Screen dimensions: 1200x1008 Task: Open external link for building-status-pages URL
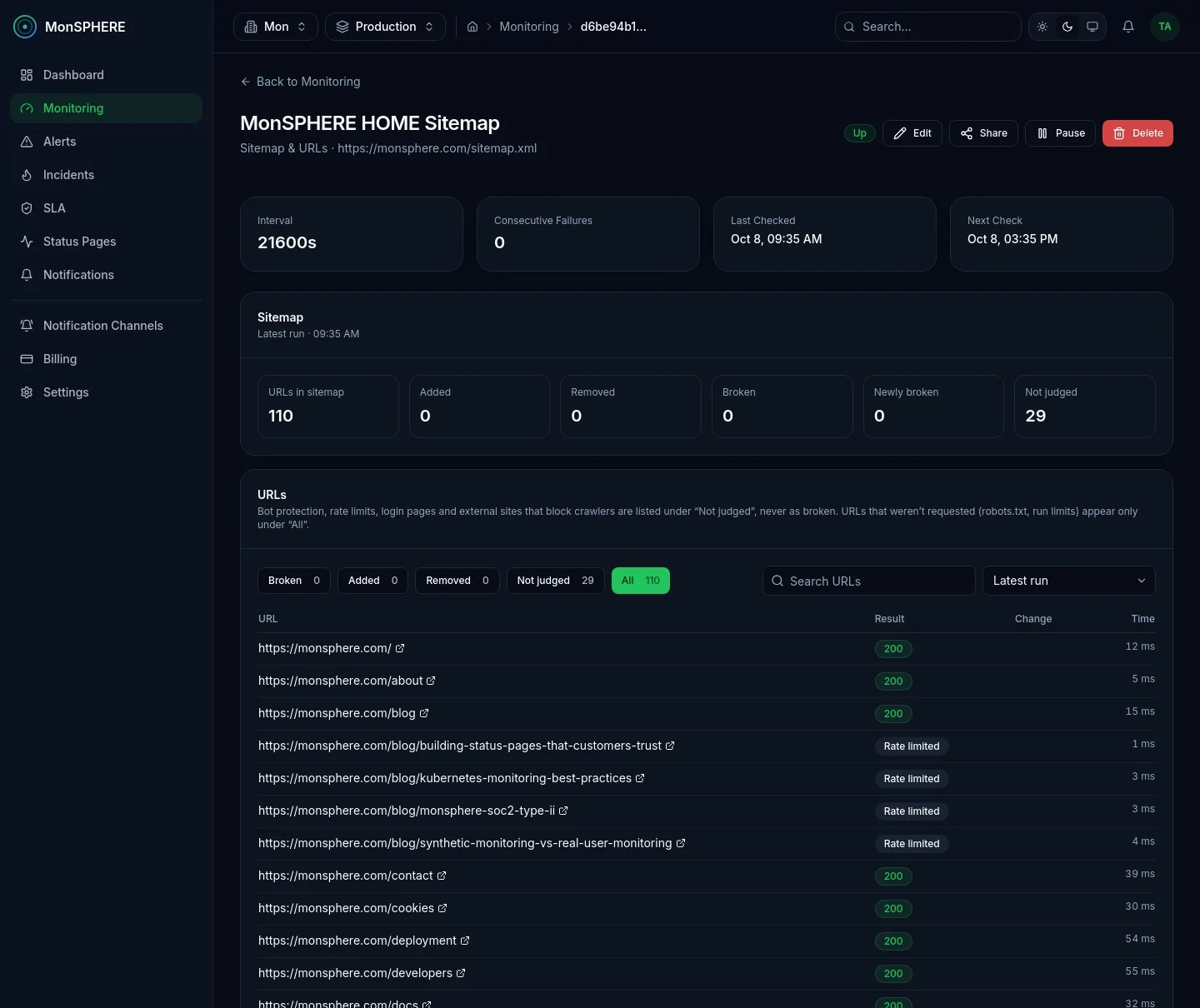click(670, 746)
